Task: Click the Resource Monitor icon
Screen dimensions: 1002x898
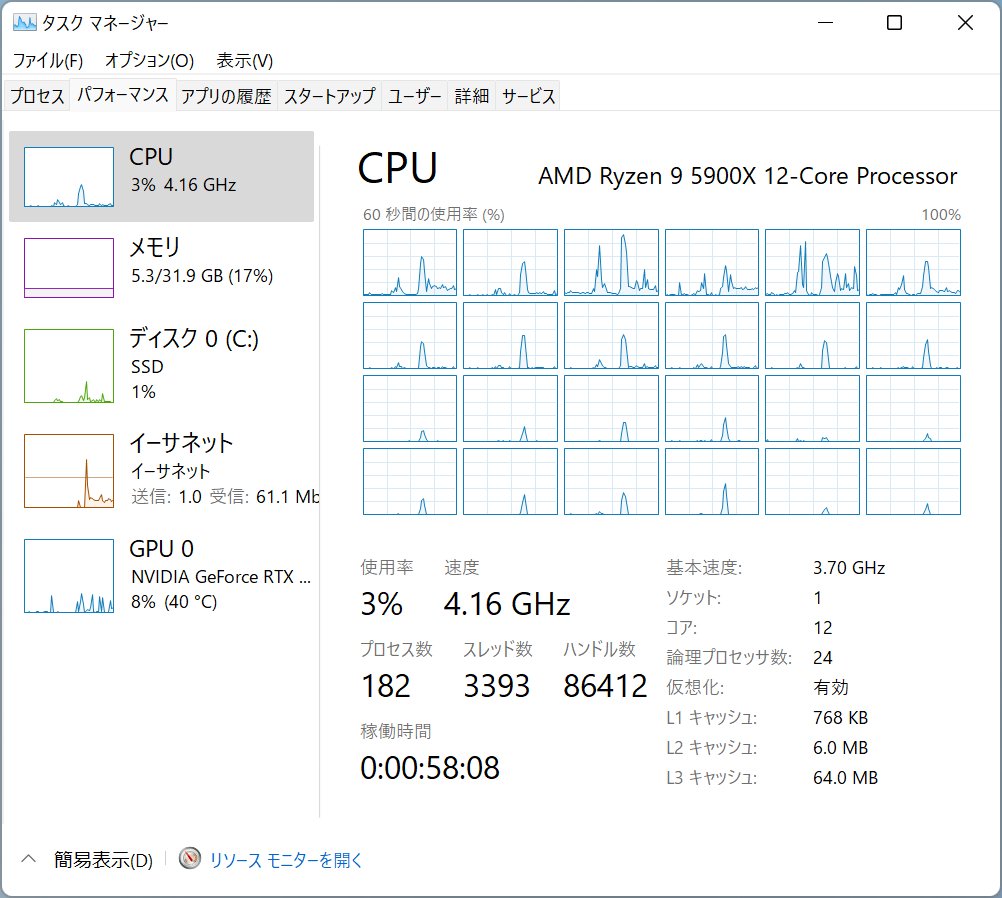Action: pyautogui.click(x=190, y=859)
